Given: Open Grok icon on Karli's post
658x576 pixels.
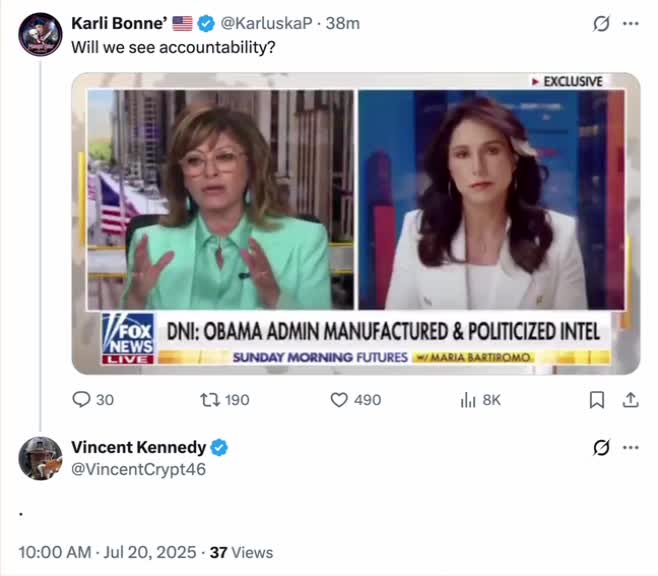Looking at the screenshot, I should [601, 23].
